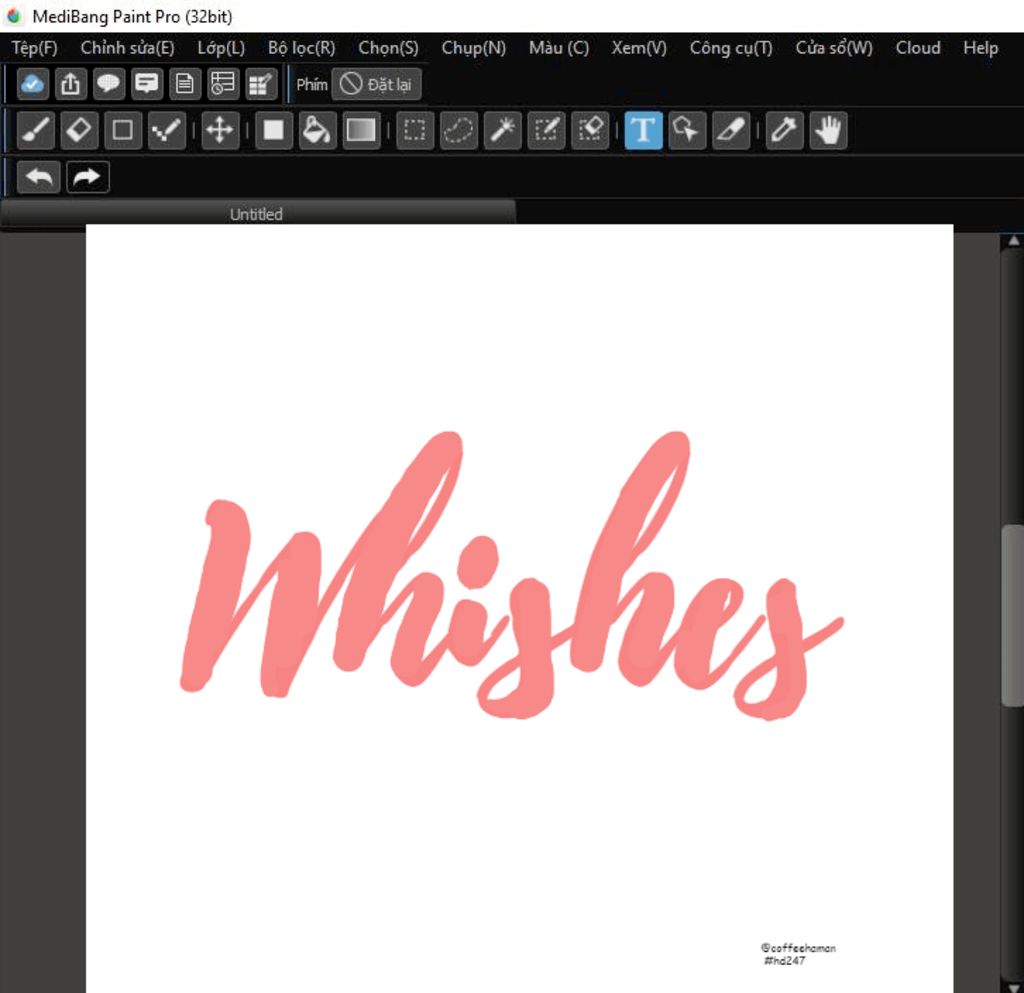
Task: Select the Text tool
Action: click(643, 131)
